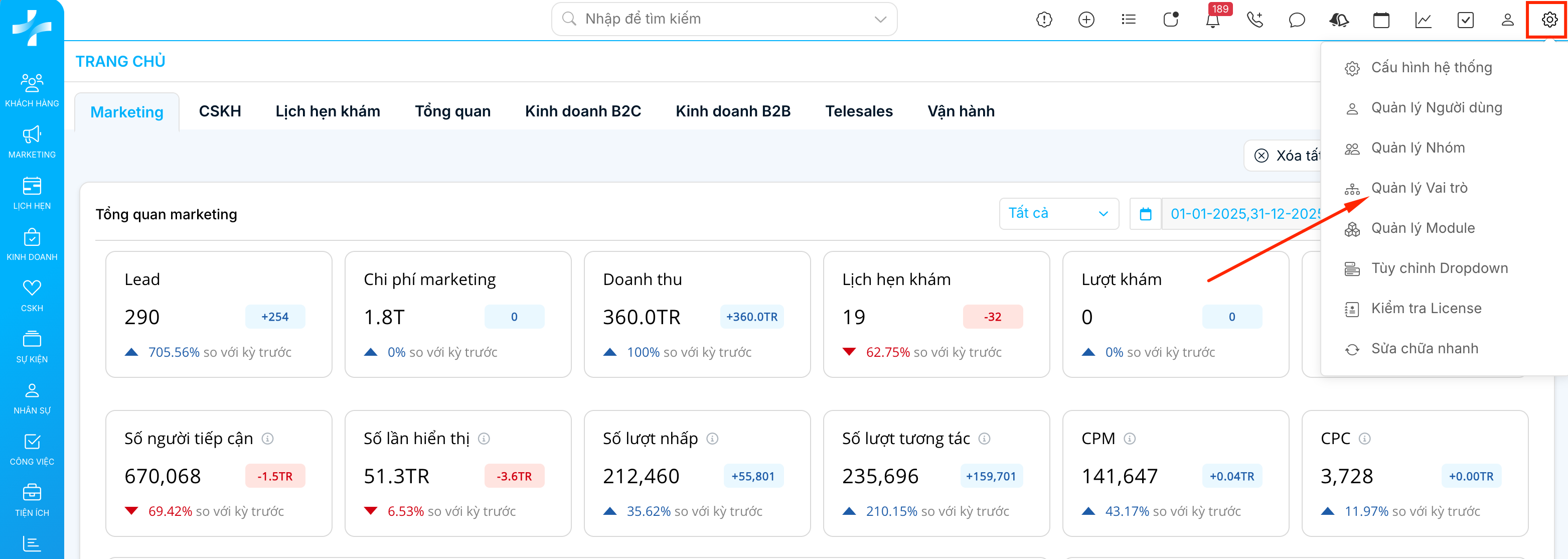The width and height of the screenshot is (1568, 559).
Task: Click the phone call icon in toolbar
Action: tap(1255, 20)
